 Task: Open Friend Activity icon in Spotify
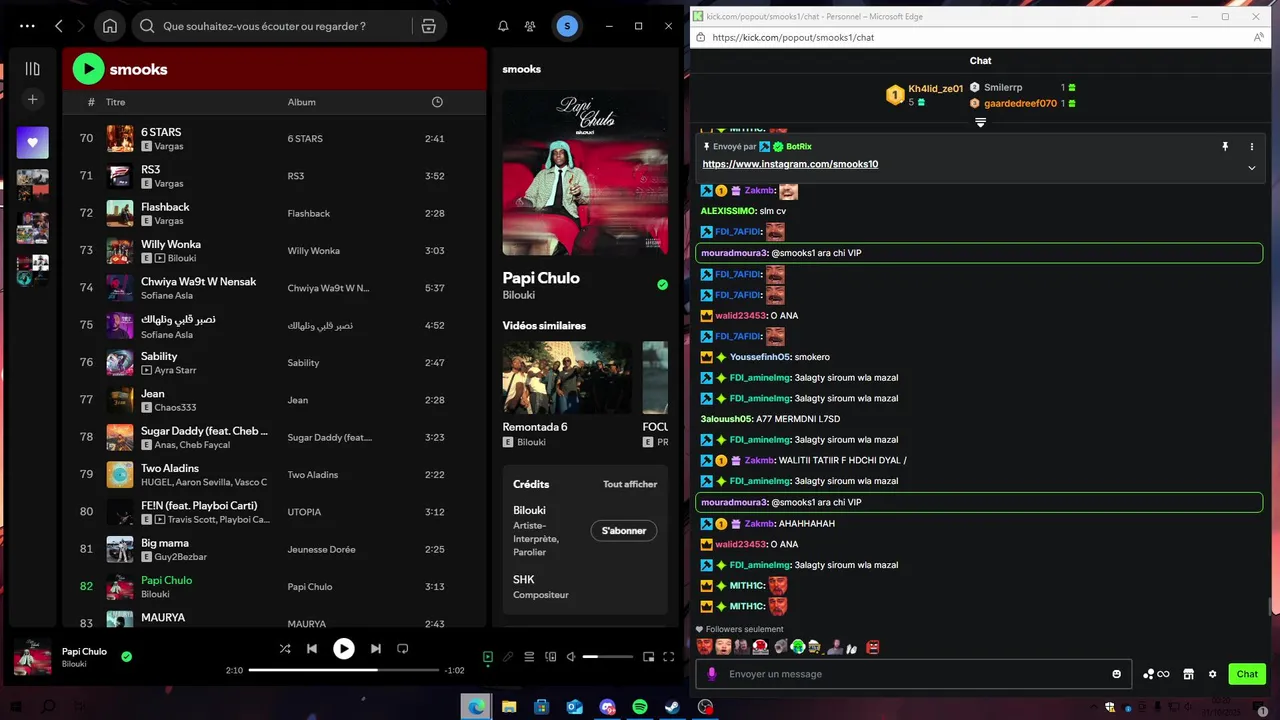click(x=530, y=26)
